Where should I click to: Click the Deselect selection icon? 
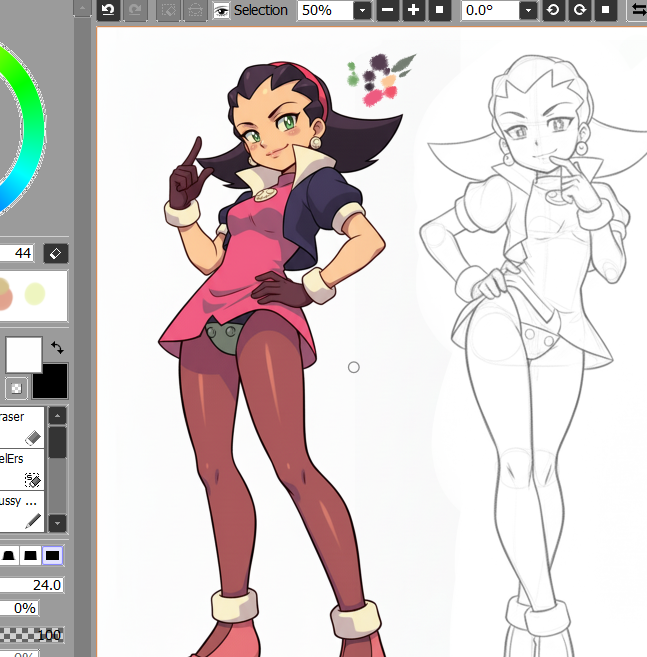point(168,10)
